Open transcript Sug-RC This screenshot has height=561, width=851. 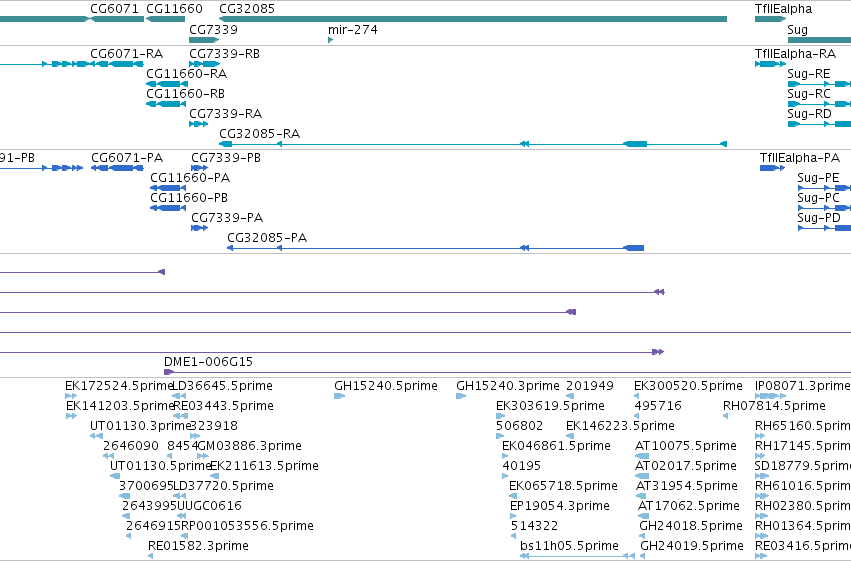[809, 94]
